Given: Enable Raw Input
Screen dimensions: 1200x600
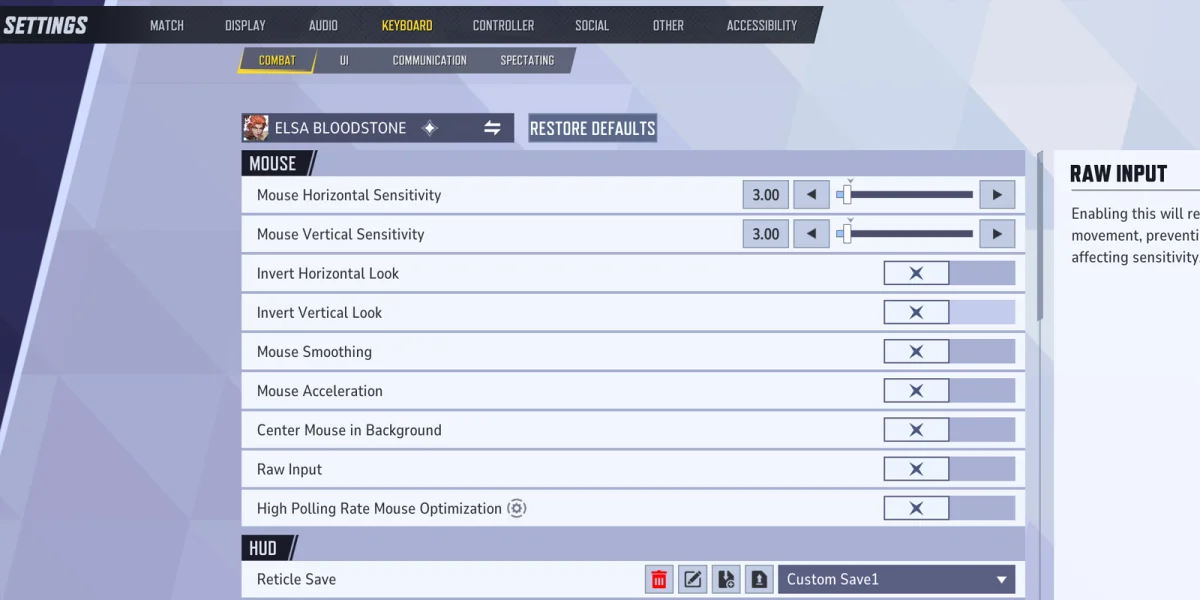Looking at the screenshot, I should (x=916, y=468).
